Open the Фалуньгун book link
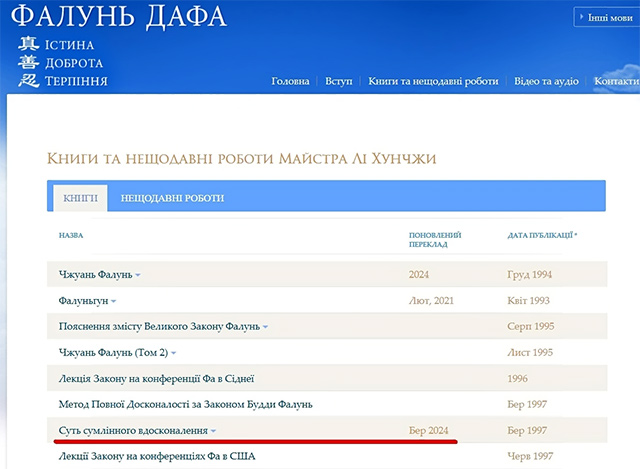The height and width of the screenshot is (469, 640). click(x=83, y=301)
